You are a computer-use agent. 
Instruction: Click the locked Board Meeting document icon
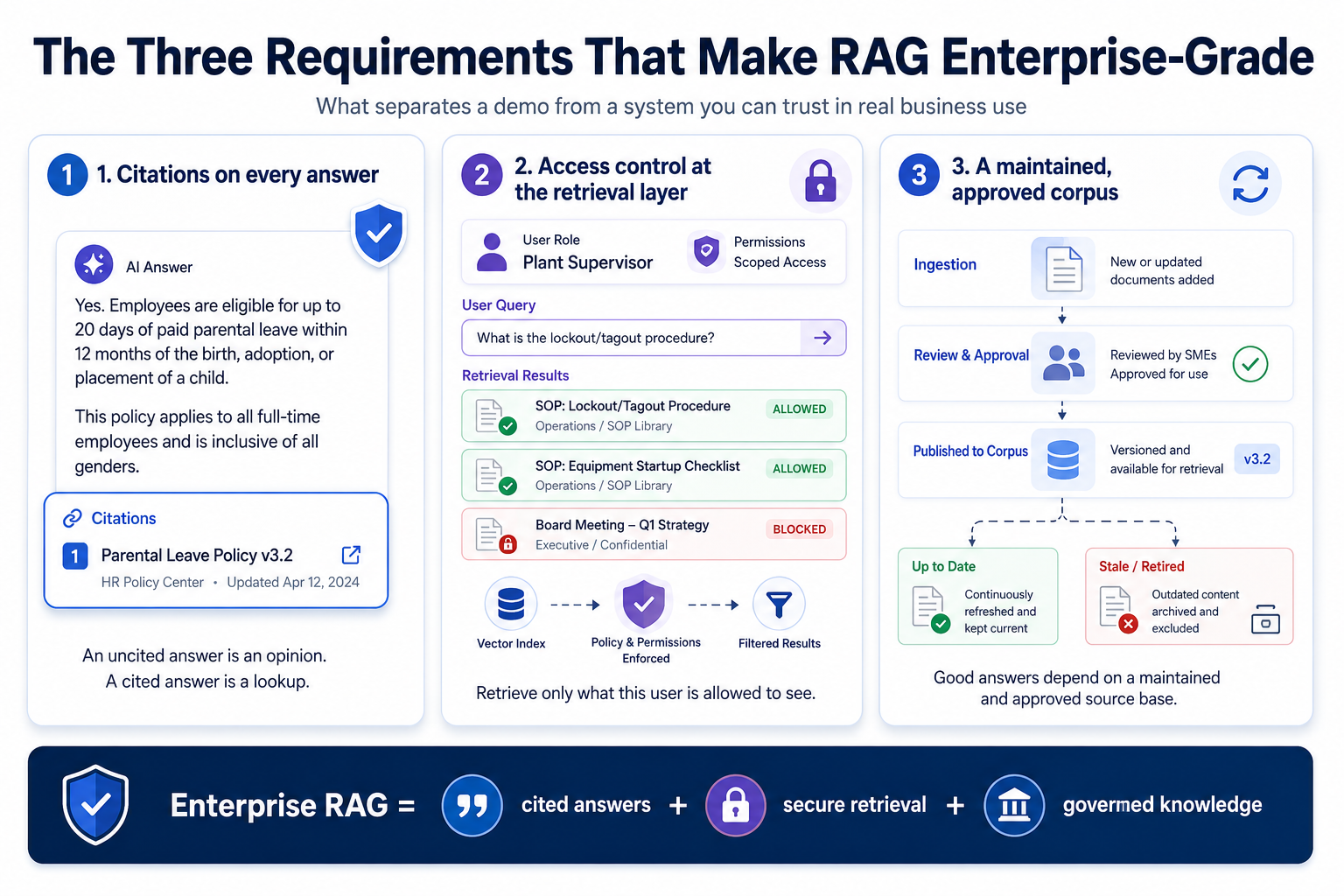pos(495,535)
